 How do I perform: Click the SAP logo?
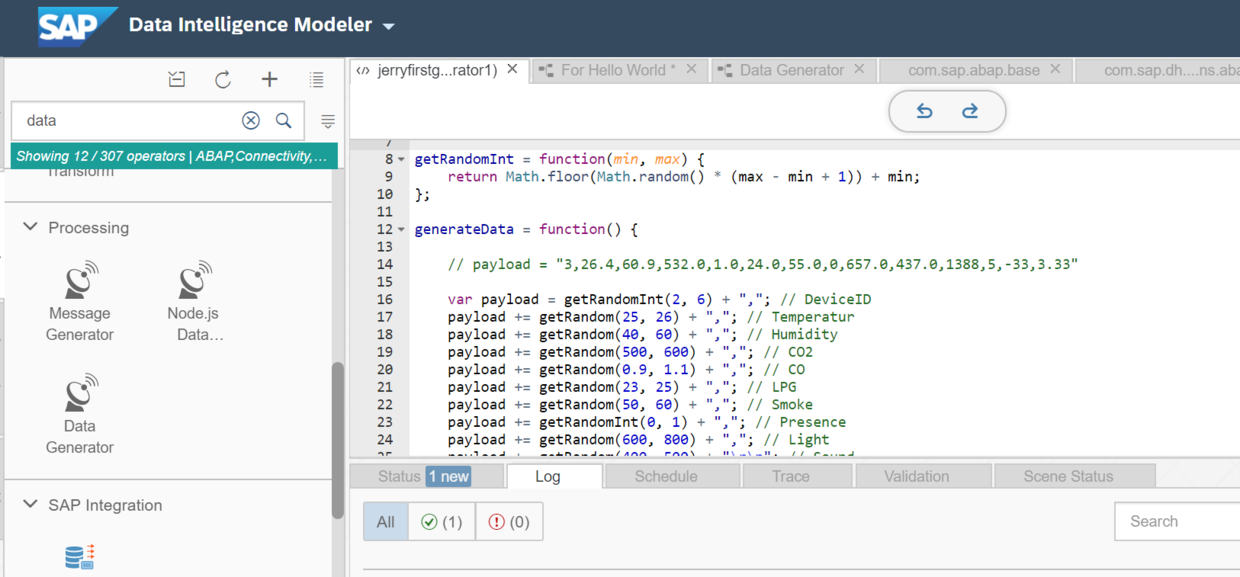tap(77, 25)
